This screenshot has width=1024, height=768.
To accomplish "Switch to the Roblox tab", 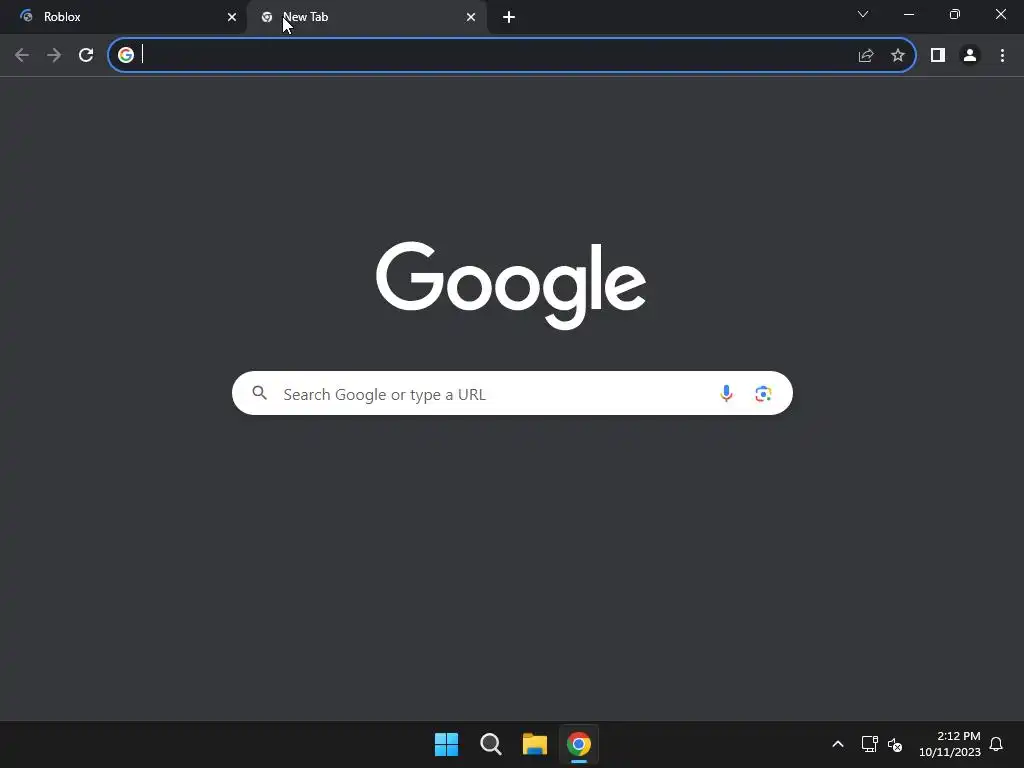I will [x=124, y=17].
